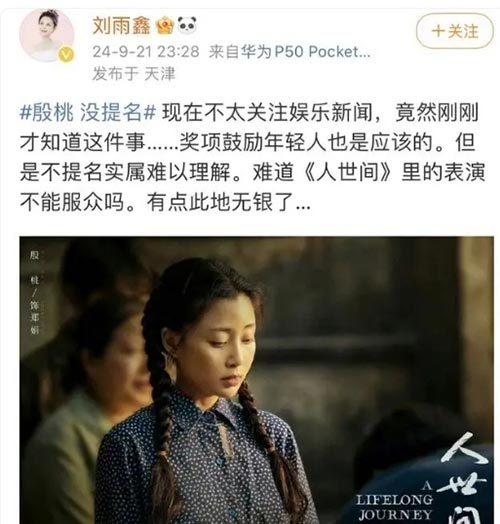Click the crown membership icon beside username
500x524 pixels.
tap(165, 25)
